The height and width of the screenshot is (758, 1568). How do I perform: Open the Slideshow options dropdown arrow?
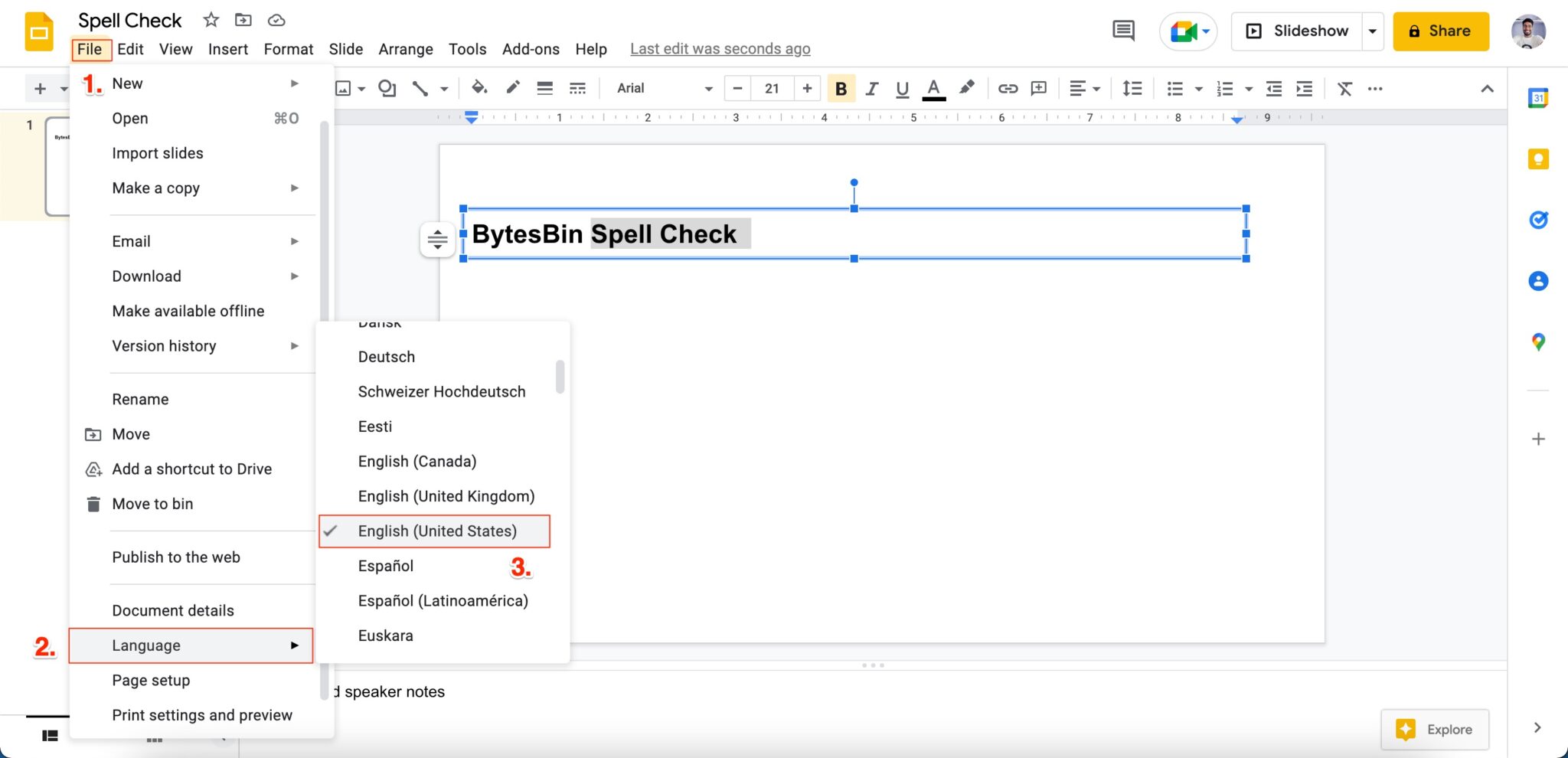click(1372, 31)
